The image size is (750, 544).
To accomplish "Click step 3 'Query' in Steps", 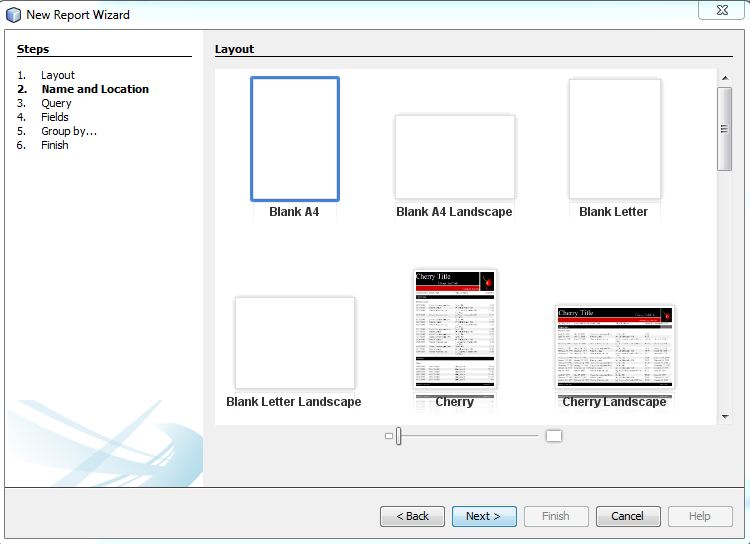I will point(56,103).
